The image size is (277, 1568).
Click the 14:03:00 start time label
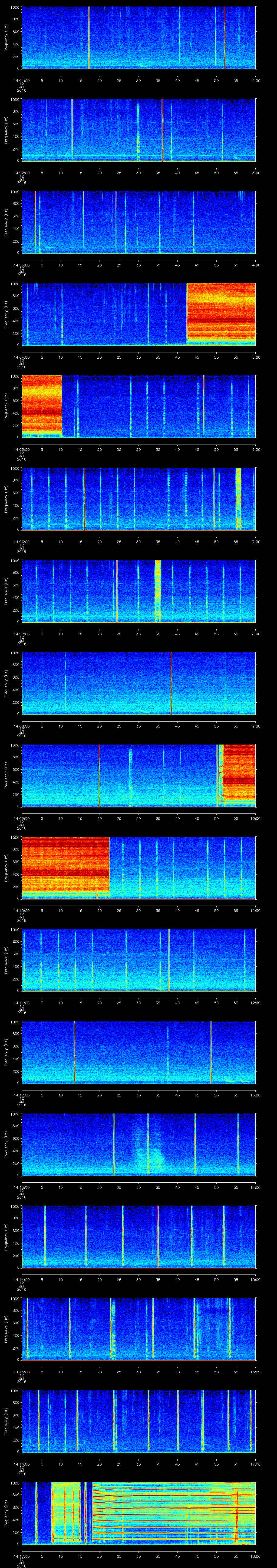click(x=22, y=264)
